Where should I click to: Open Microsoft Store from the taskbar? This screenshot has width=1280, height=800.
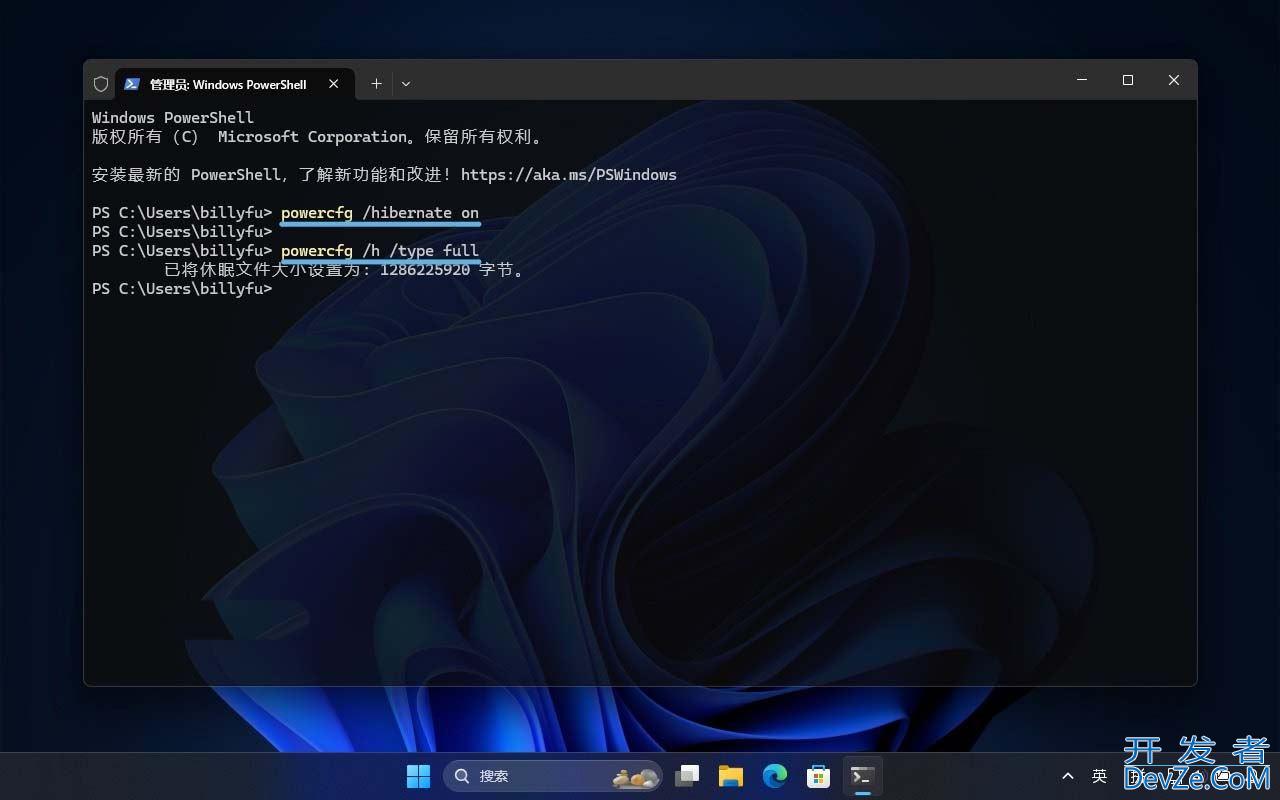(x=819, y=776)
